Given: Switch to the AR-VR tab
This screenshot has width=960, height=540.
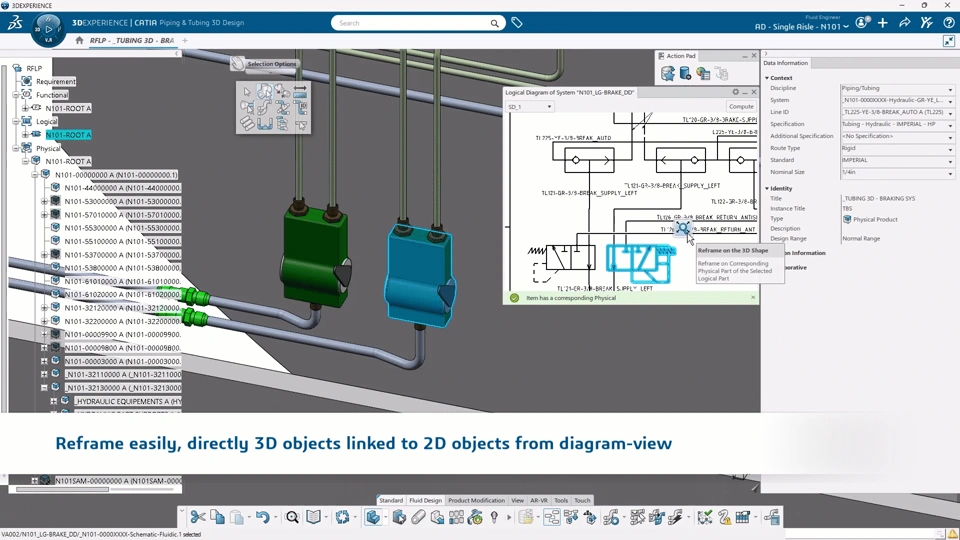Looking at the screenshot, I should point(539,500).
